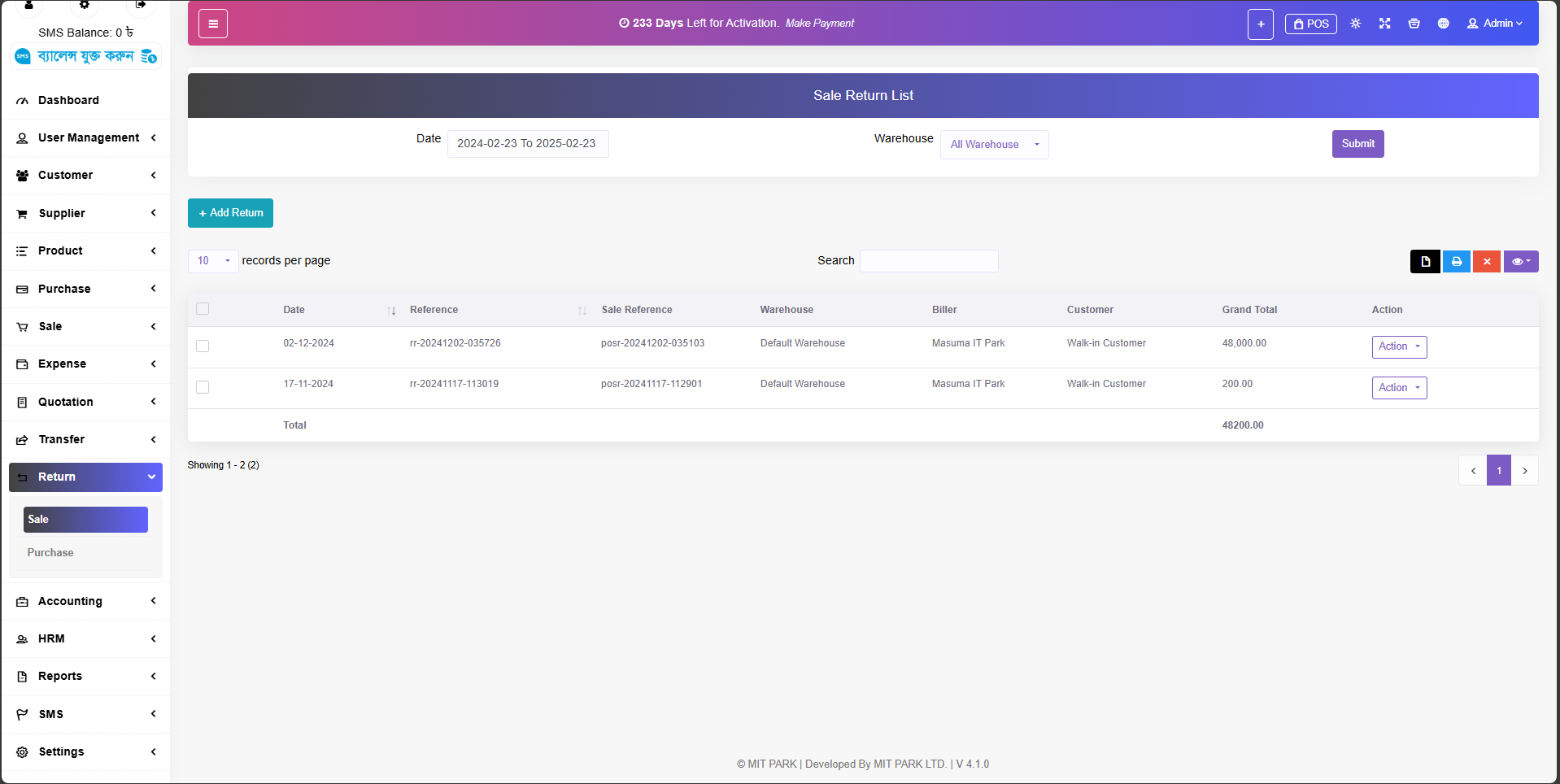This screenshot has width=1560, height=784.
Task: Open Purchase under the Return submenu
Action: pyautogui.click(x=50, y=553)
